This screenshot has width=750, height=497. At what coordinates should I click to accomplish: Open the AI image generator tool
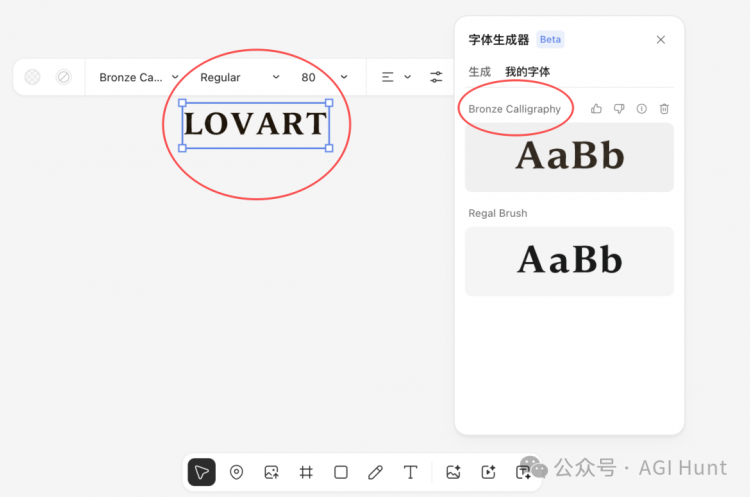[453, 472]
